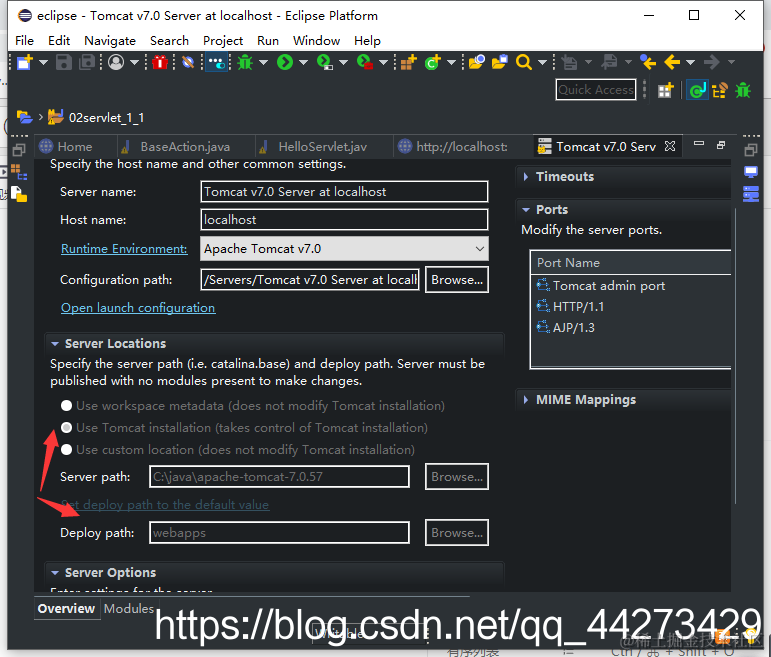The height and width of the screenshot is (657, 771).
Task: Open the Run dropdown arrow
Action: (x=303, y=62)
